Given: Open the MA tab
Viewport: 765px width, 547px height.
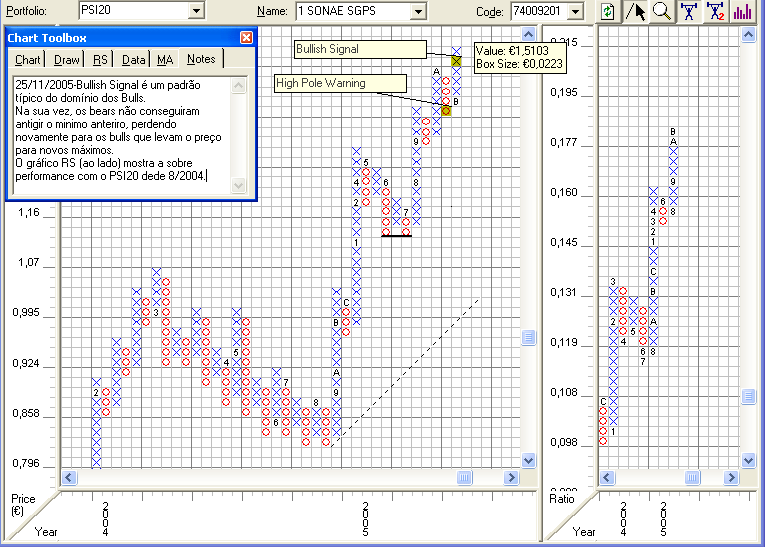Looking at the screenshot, I should pos(165,60).
